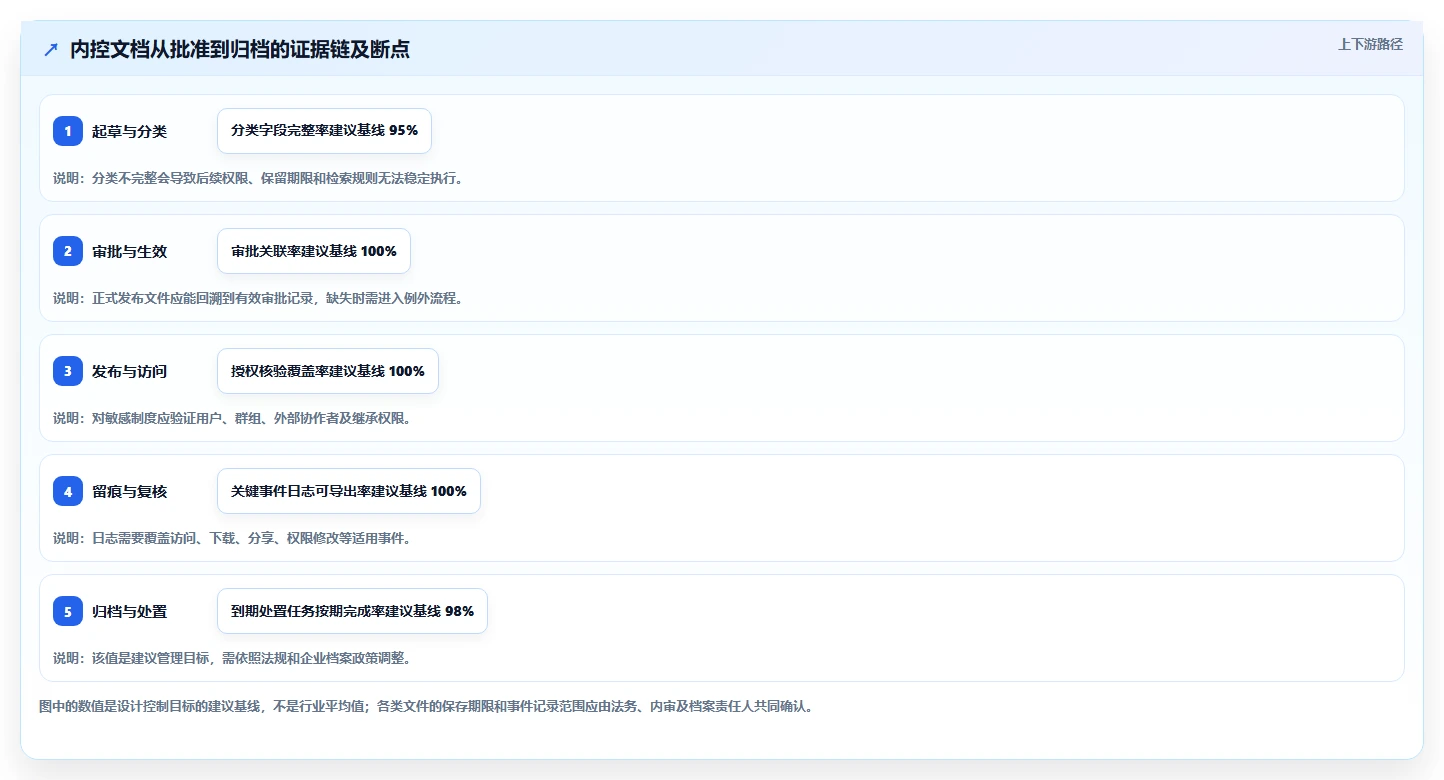
Task: Select the 起草与分类 step title
Action: tap(129, 131)
